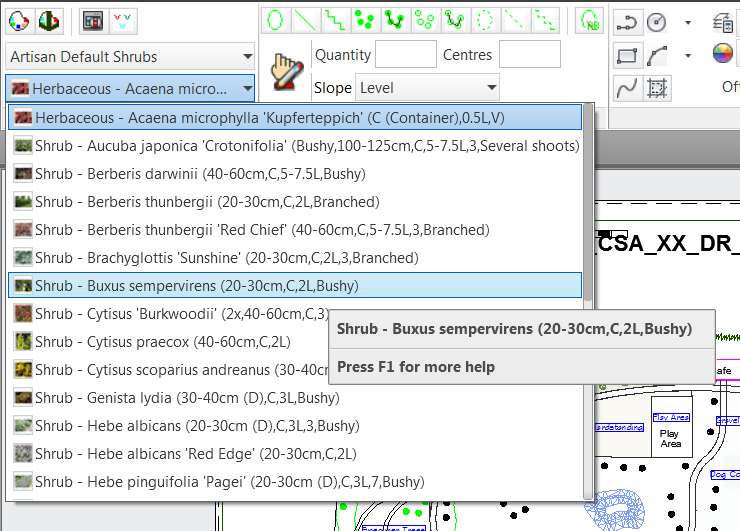Viewport: 740px width, 531px height.
Task: Open the color wheel icon
Action: coord(723,52)
